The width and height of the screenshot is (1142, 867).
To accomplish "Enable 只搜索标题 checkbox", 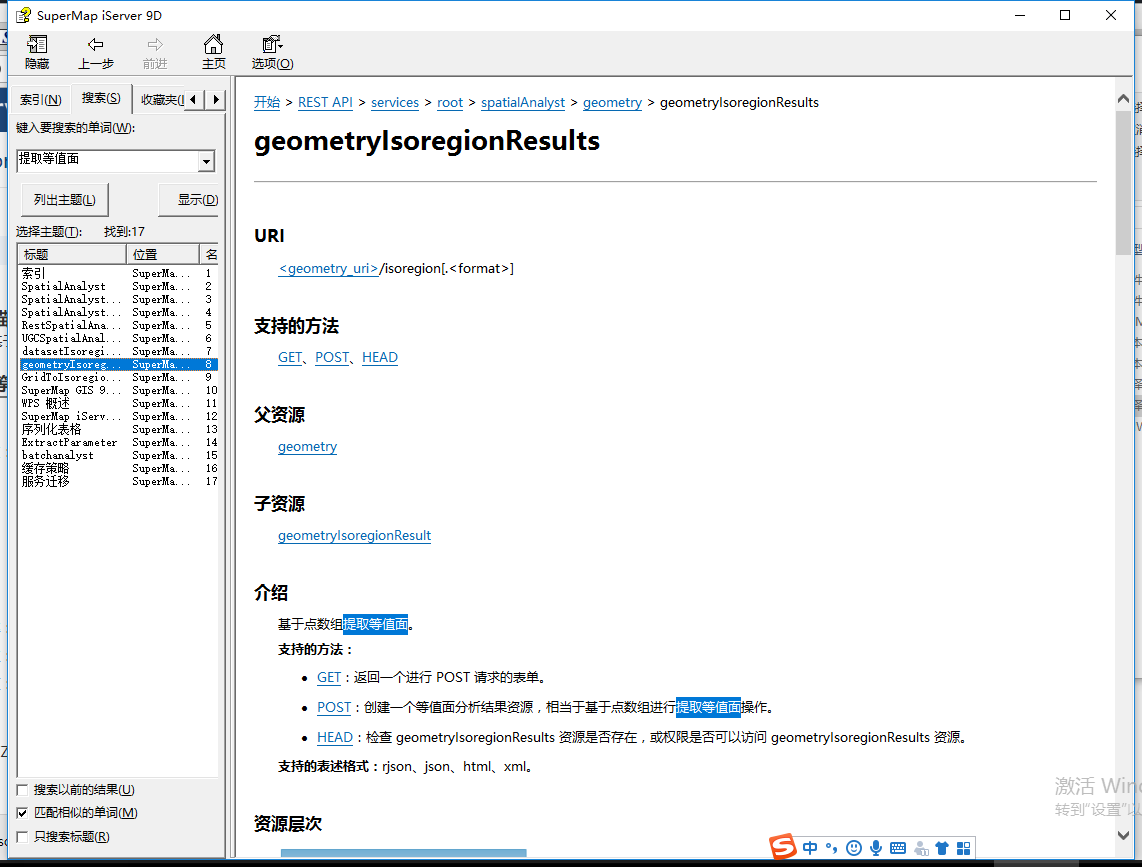I will click(x=23, y=836).
